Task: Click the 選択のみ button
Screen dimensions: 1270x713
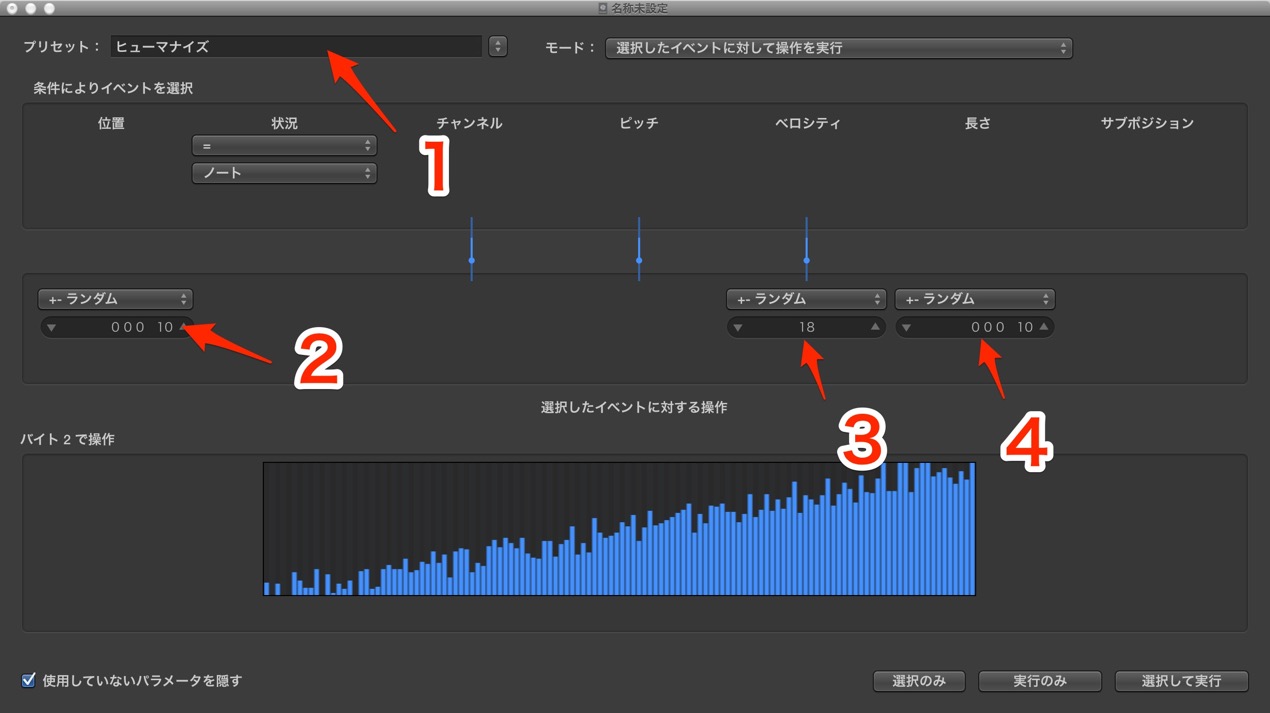Action: 919,681
